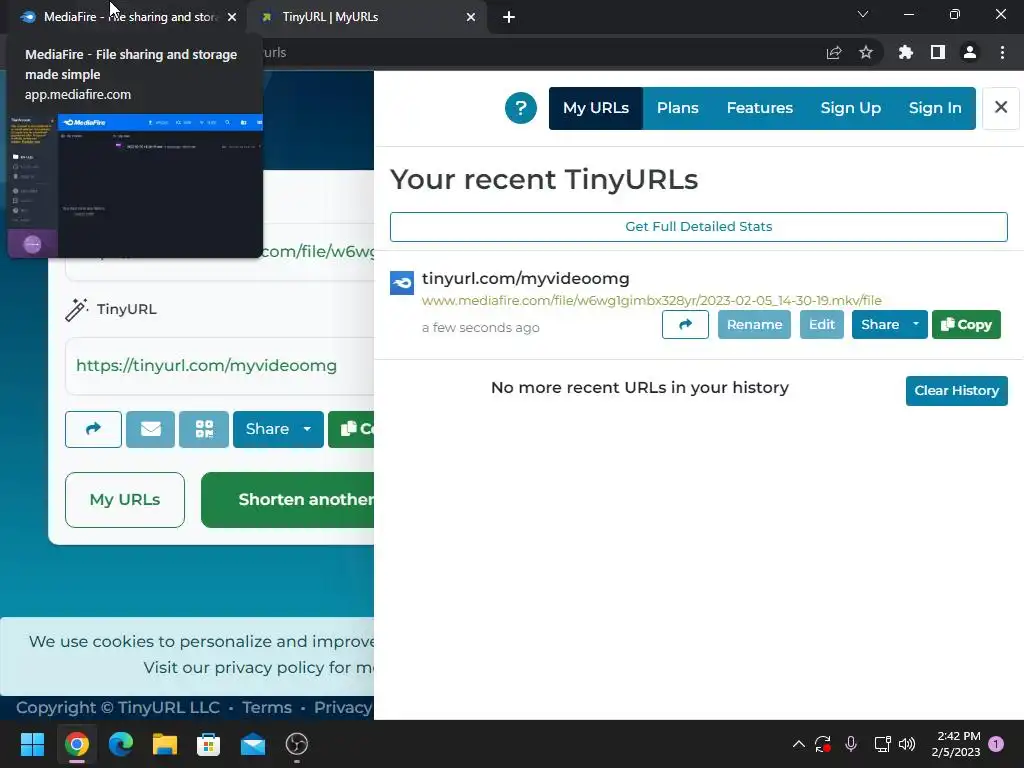Screen dimensions: 1024x768
Task: Open the TinyURL help question mark icon
Action: pyautogui.click(x=520, y=108)
